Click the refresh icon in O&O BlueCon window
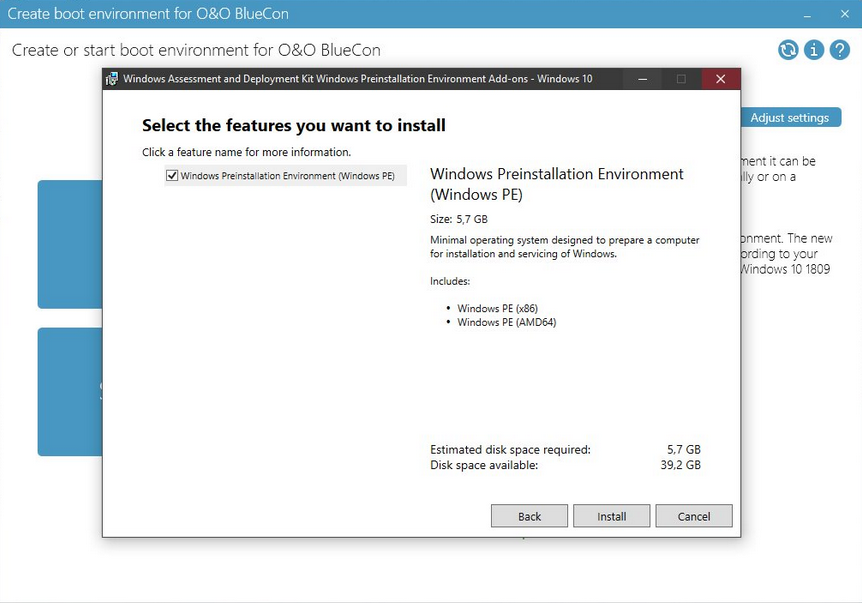The width and height of the screenshot is (862, 603). pos(788,50)
